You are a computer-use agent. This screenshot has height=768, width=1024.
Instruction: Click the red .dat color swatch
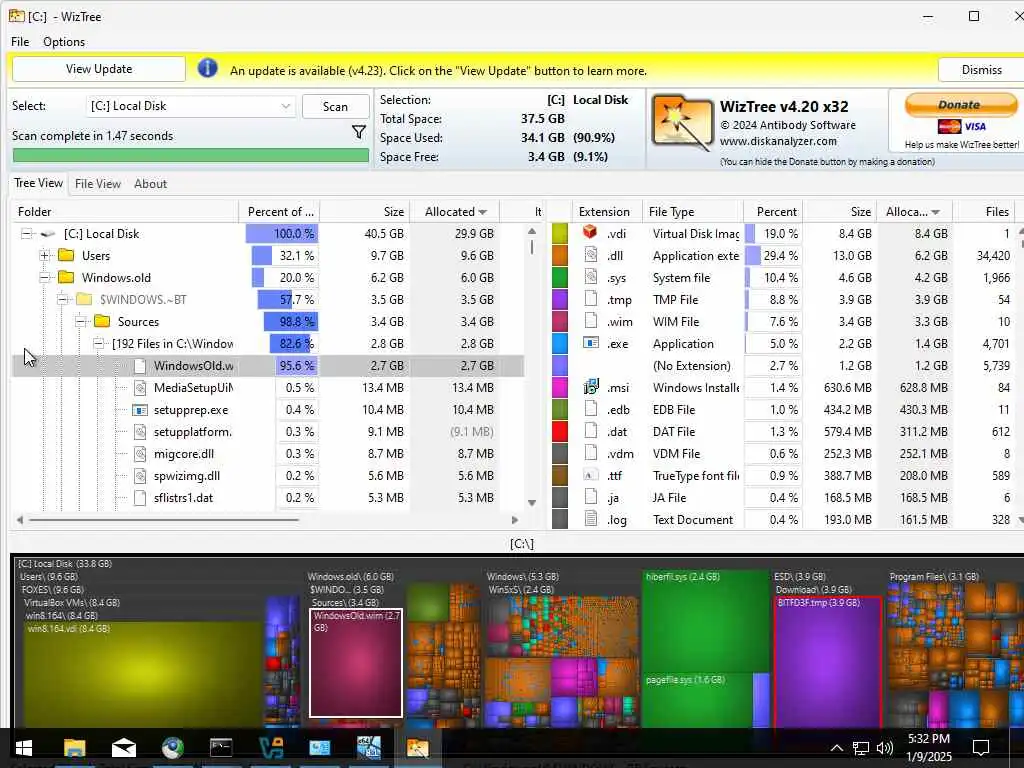pos(560,431)
